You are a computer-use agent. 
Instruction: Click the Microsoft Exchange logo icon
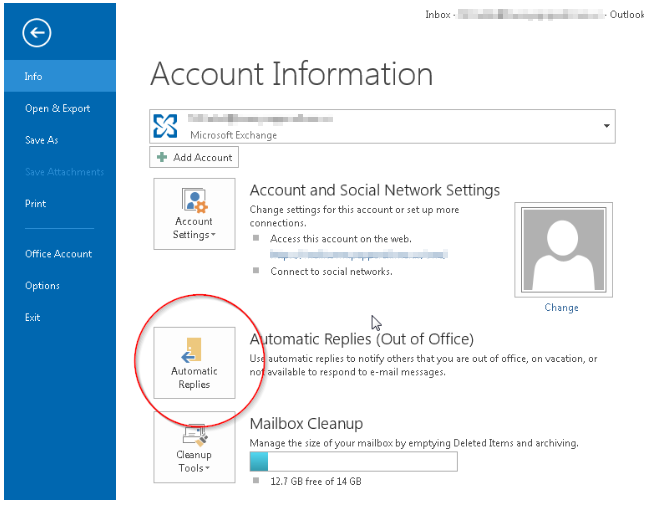point(165,126)
